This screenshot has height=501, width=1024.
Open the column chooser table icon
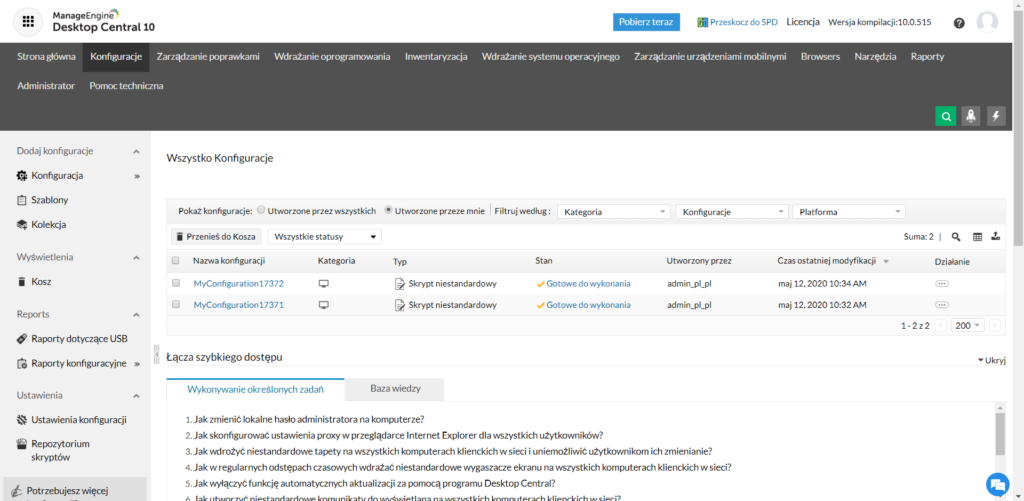[978, 237]
